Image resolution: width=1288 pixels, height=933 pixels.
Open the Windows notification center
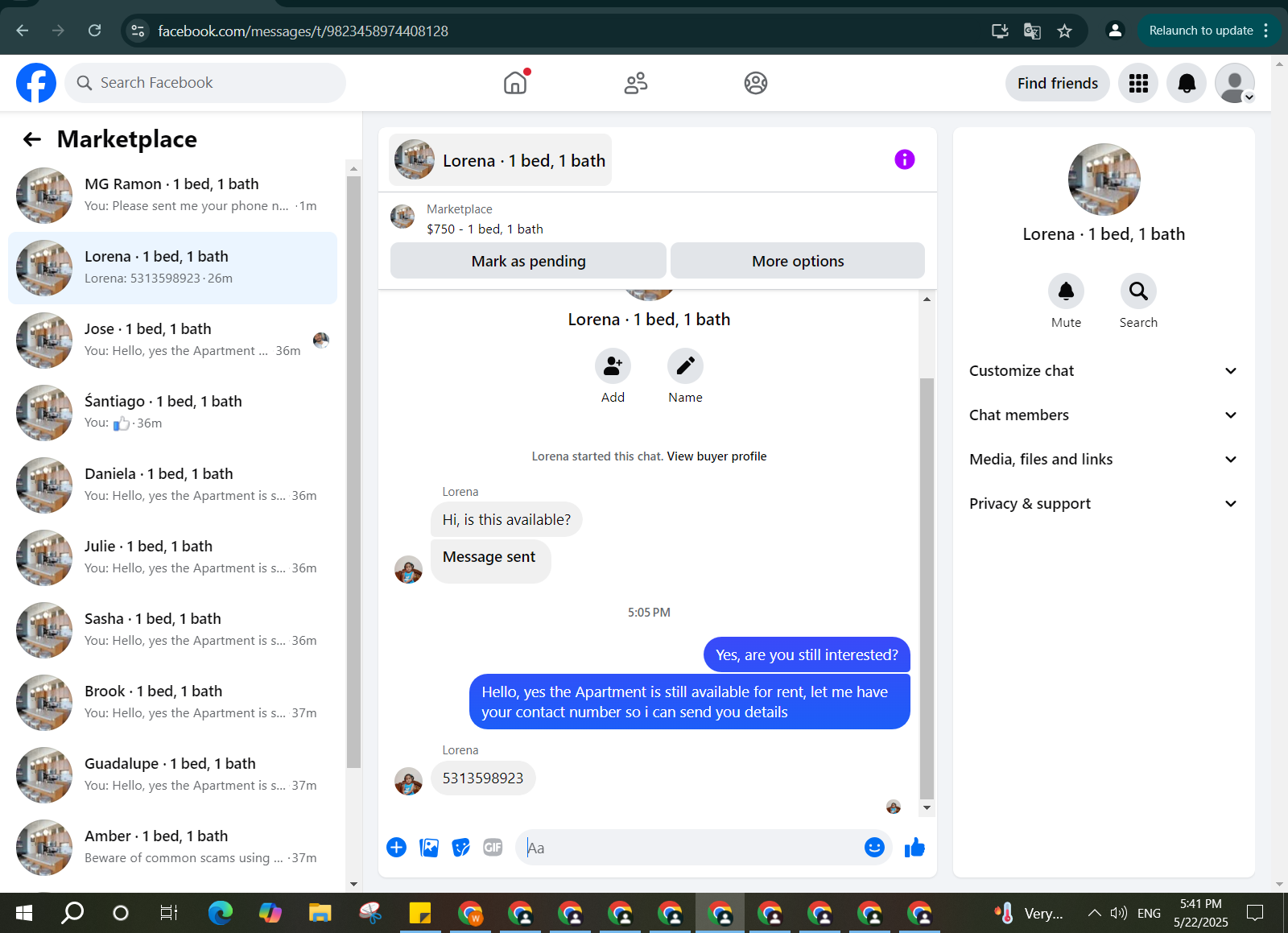1255,913
